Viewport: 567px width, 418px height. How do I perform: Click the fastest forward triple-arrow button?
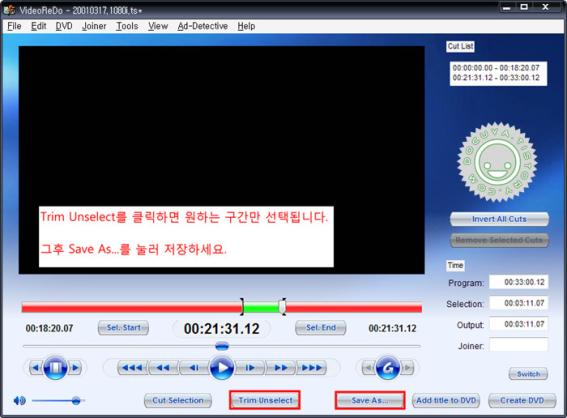(311, 368)
